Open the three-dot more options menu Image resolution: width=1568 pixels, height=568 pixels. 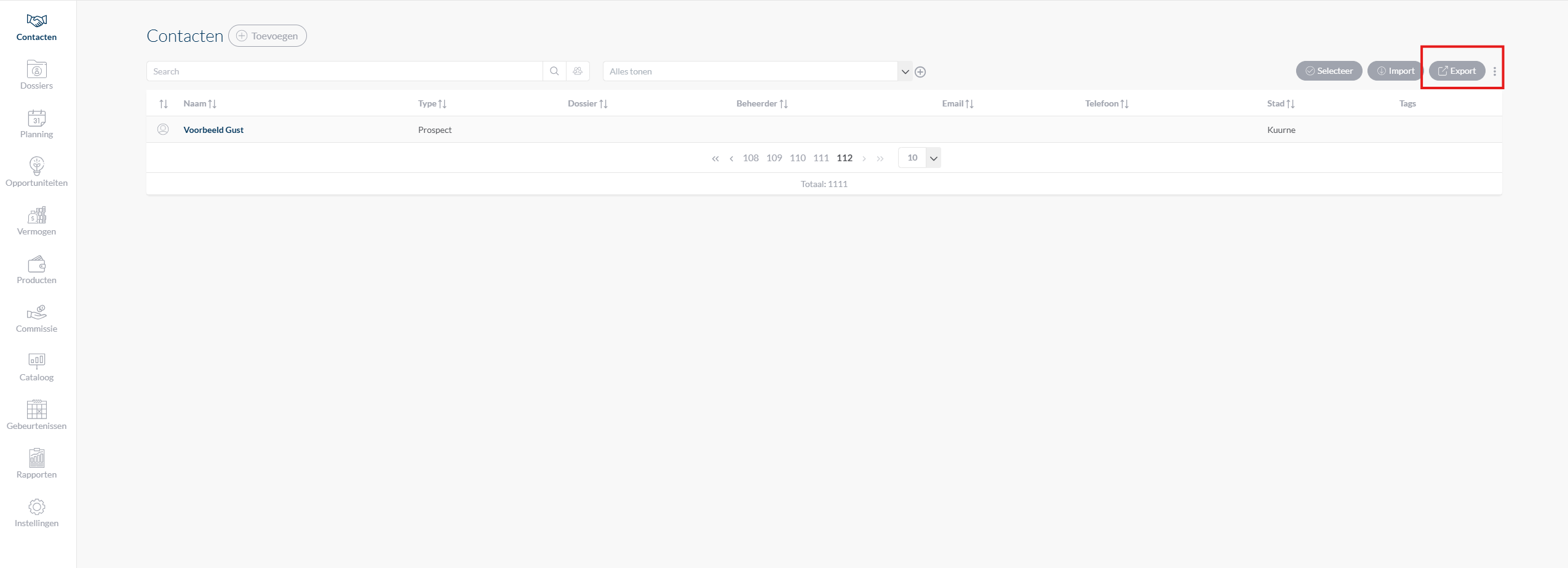pyautogui.click(x=1495, y=71)
